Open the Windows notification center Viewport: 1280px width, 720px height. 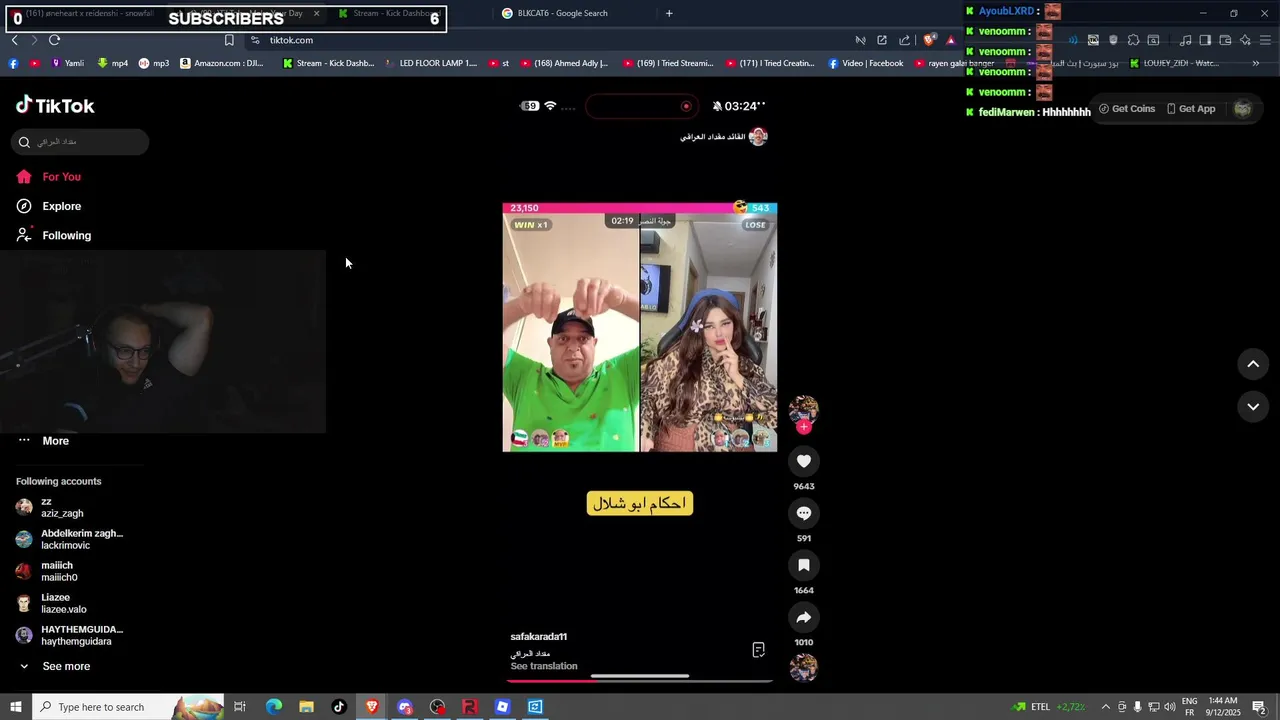point(1259,707)
